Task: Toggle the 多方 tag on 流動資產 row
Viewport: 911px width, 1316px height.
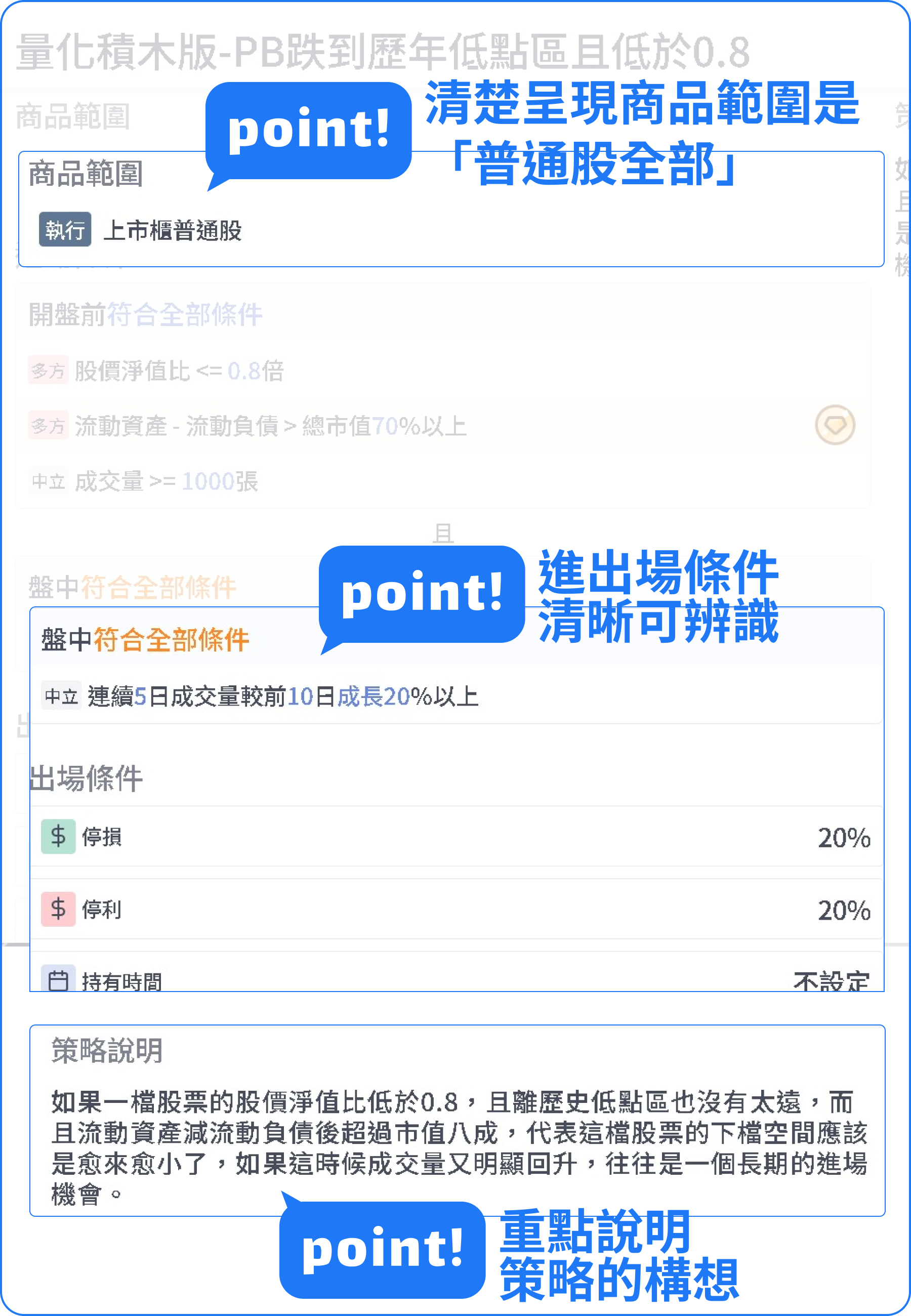Action: point(48,426)
